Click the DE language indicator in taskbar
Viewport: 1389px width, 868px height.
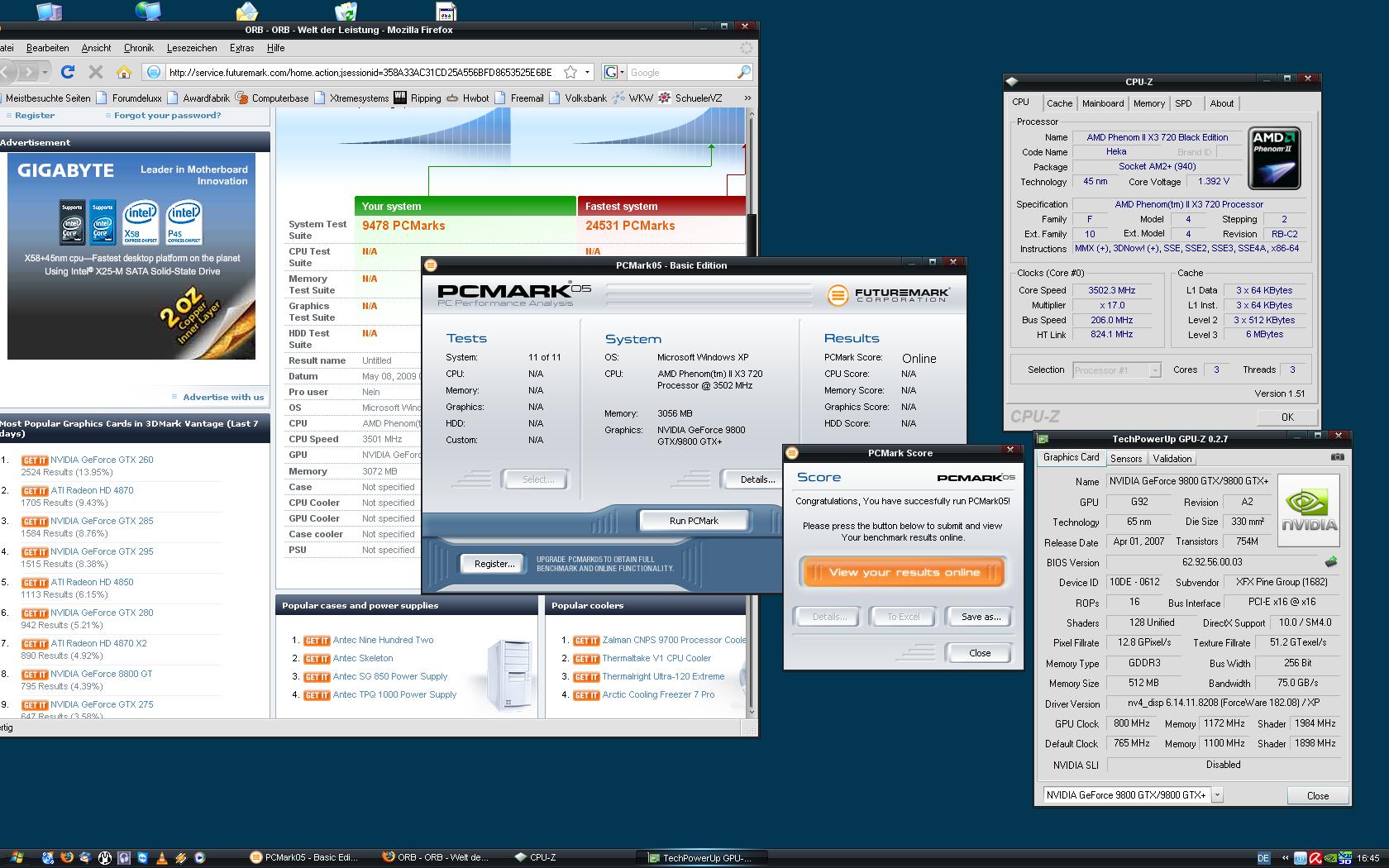pyautogui.click(x=1263, y=858)
